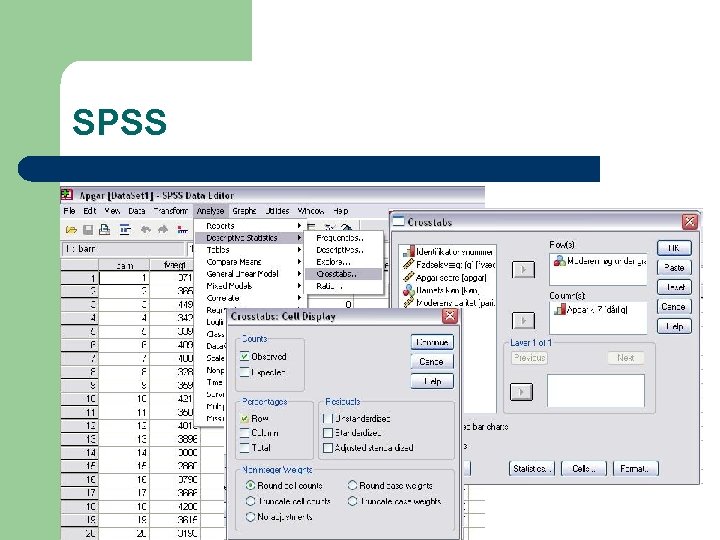Move variable with the Row(s) arrow button
The width and height of the screenshot is (720, 540).
pos(523,270)
